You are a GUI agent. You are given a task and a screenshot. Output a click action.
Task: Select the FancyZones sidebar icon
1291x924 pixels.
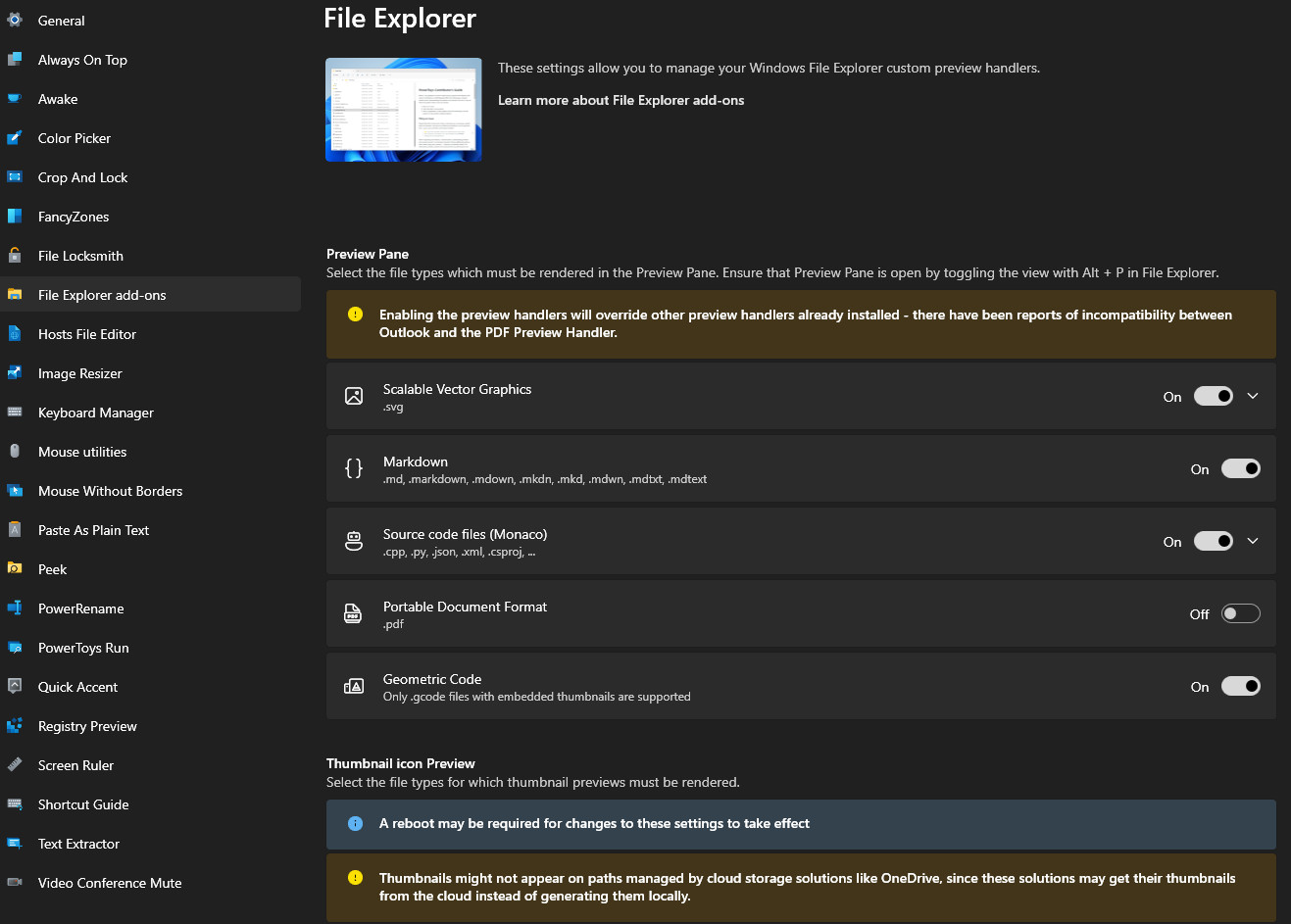pyautogui.click(x=18, y=217)
